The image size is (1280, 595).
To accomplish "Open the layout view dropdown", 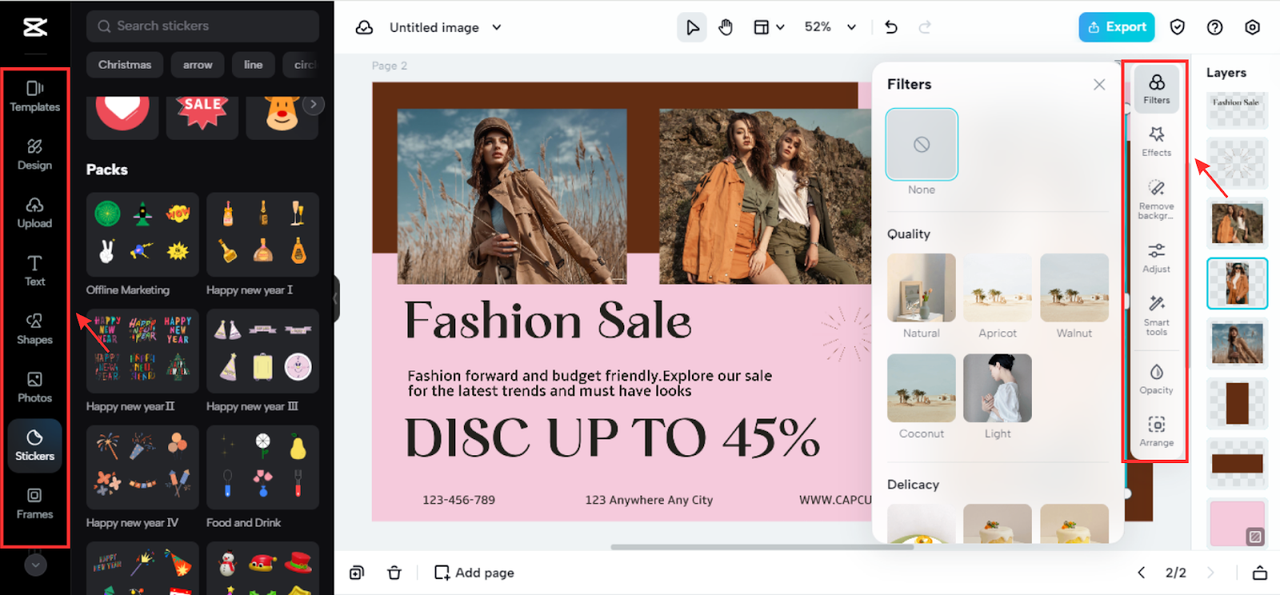I will pyautogui.click(x=769, y=27).
